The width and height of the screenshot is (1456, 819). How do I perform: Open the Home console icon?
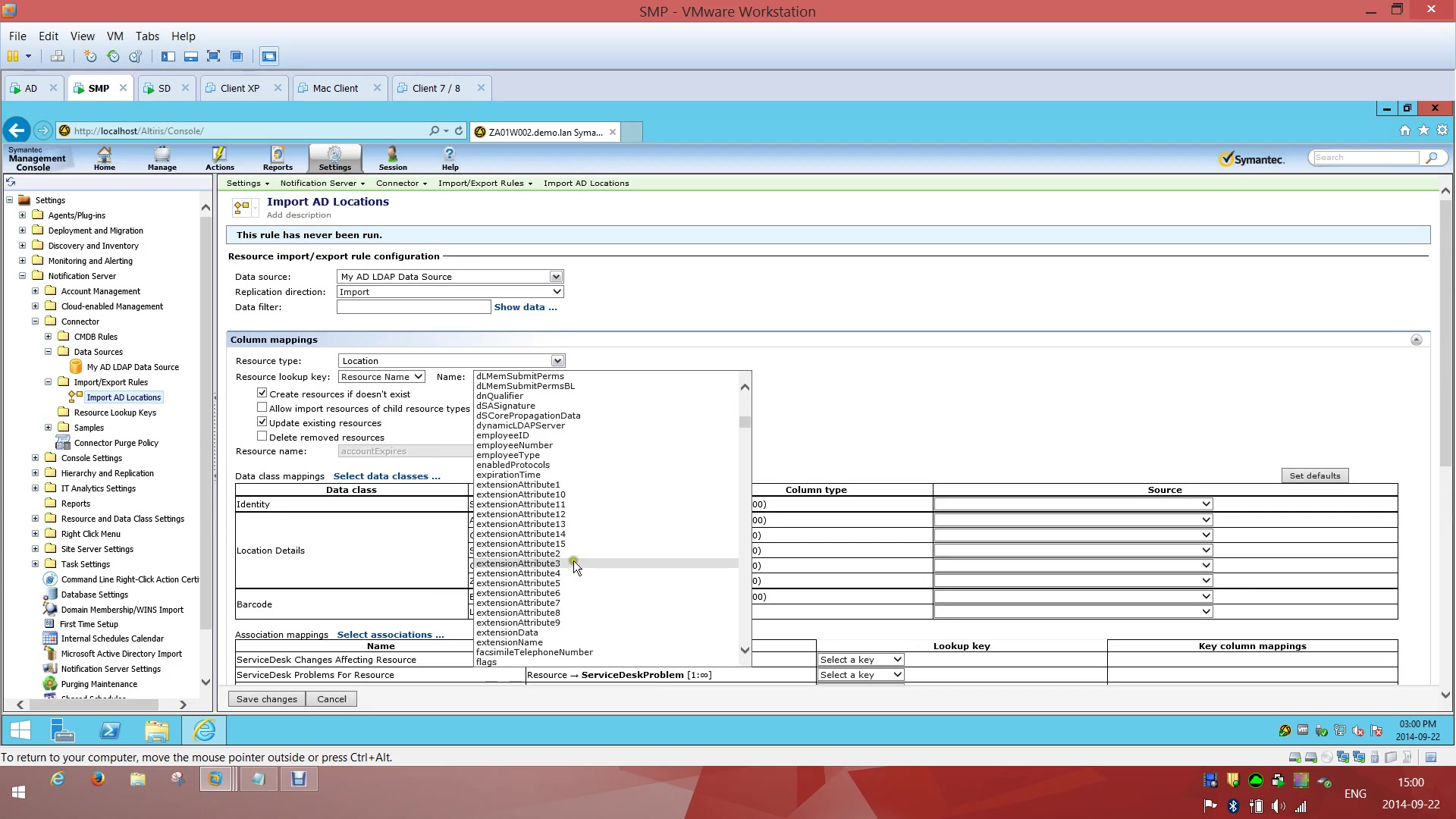click(x=104, y=158)
